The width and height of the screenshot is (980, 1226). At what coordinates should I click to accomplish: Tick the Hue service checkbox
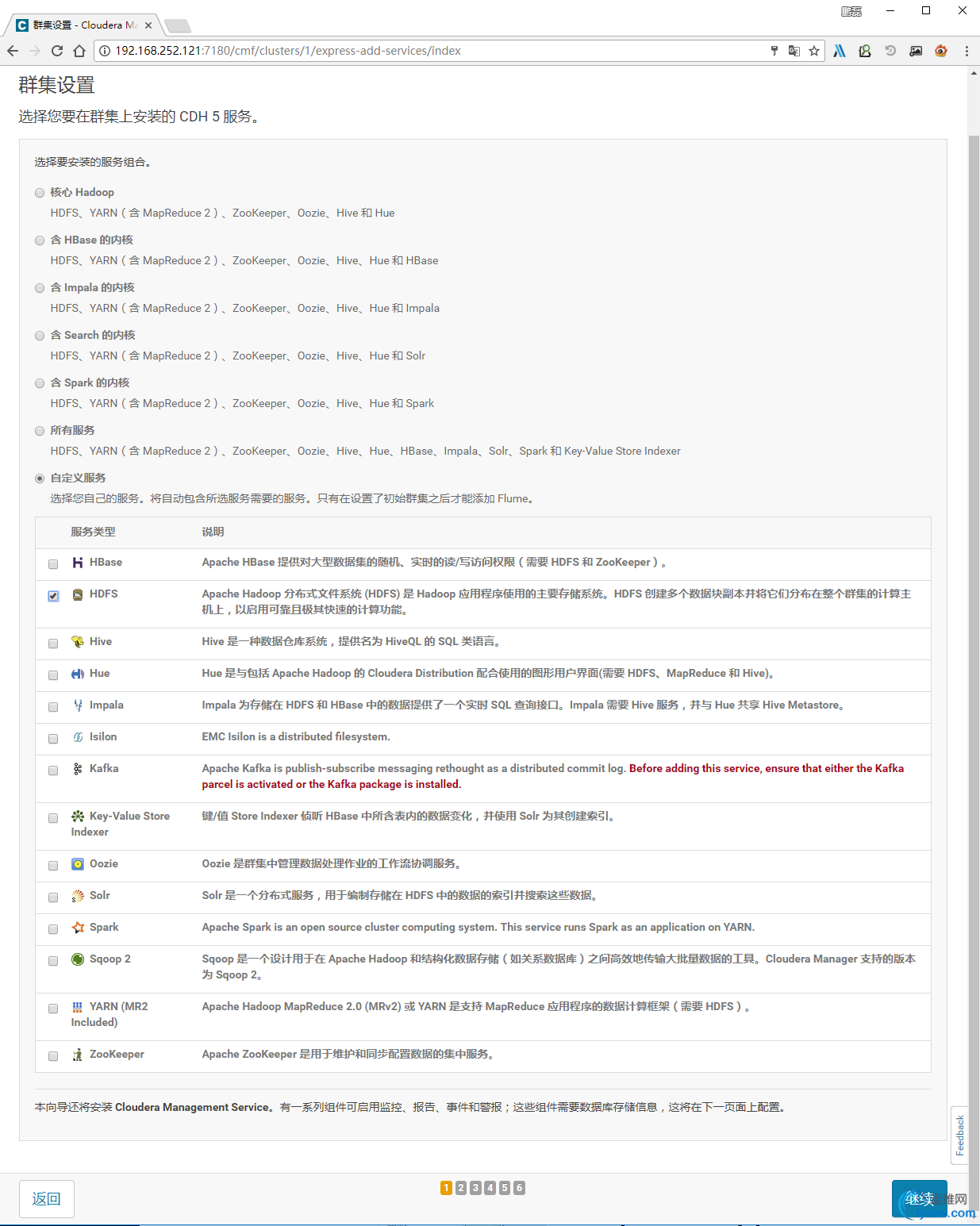pyautogui.click(x=53, y=675)
